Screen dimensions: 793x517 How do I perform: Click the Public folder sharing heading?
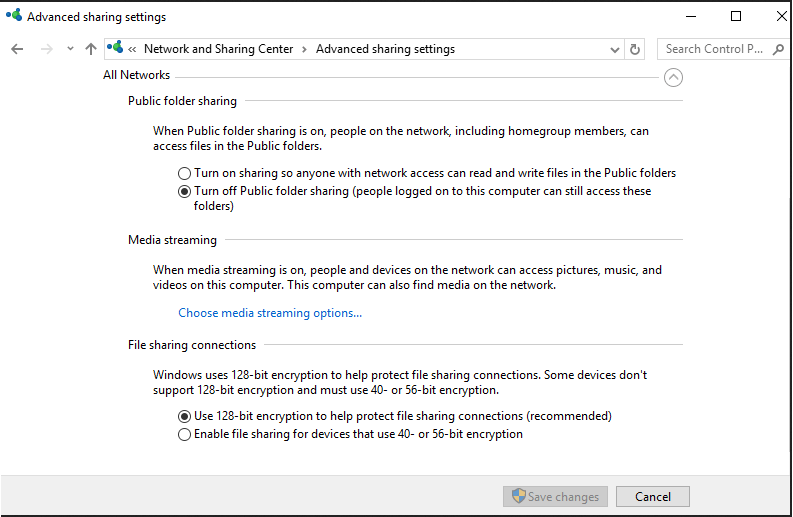point(182,101)
